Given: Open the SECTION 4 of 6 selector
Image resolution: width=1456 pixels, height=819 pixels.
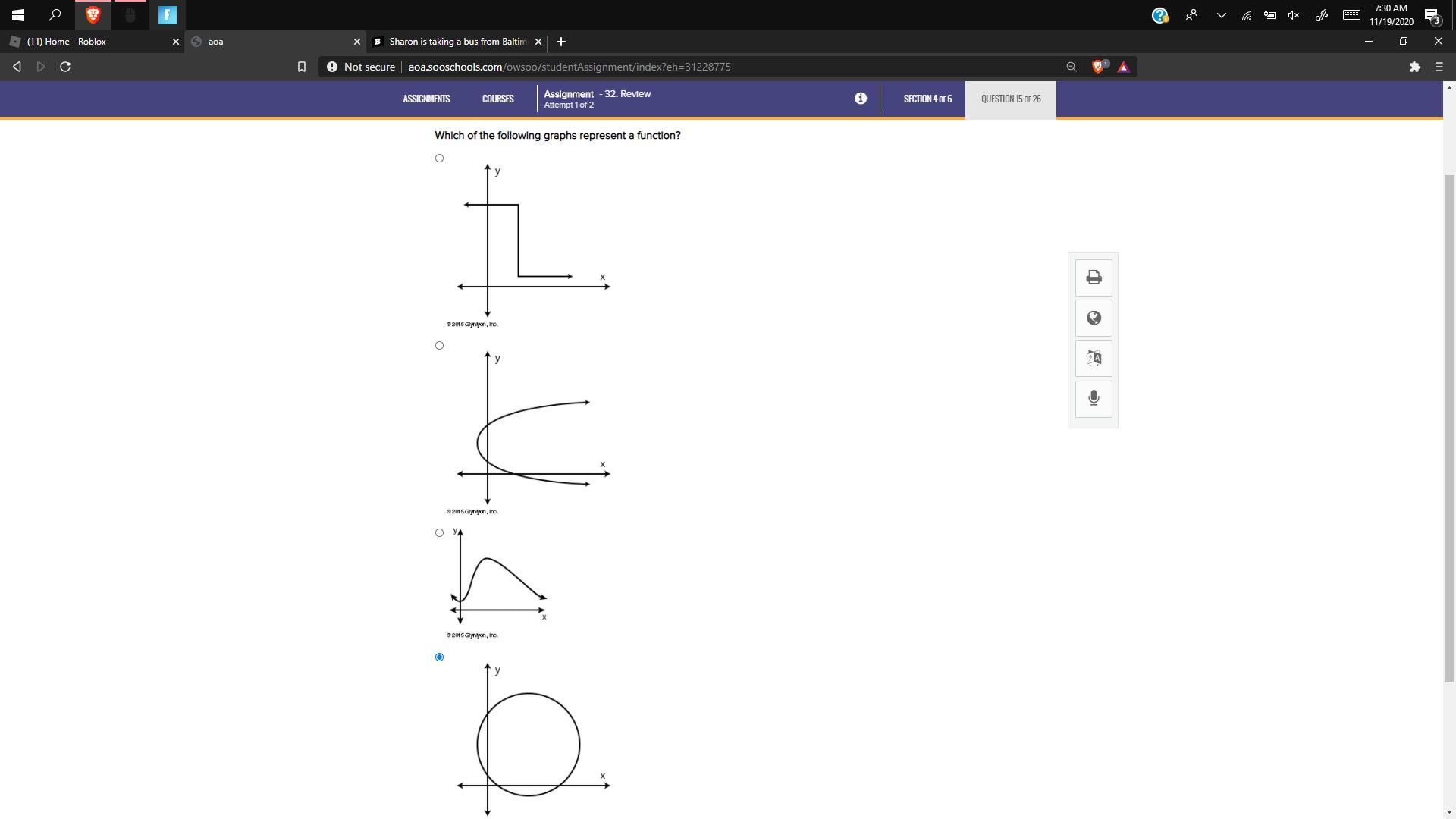Looking at the screenshot, I should [x=927, y=99].
